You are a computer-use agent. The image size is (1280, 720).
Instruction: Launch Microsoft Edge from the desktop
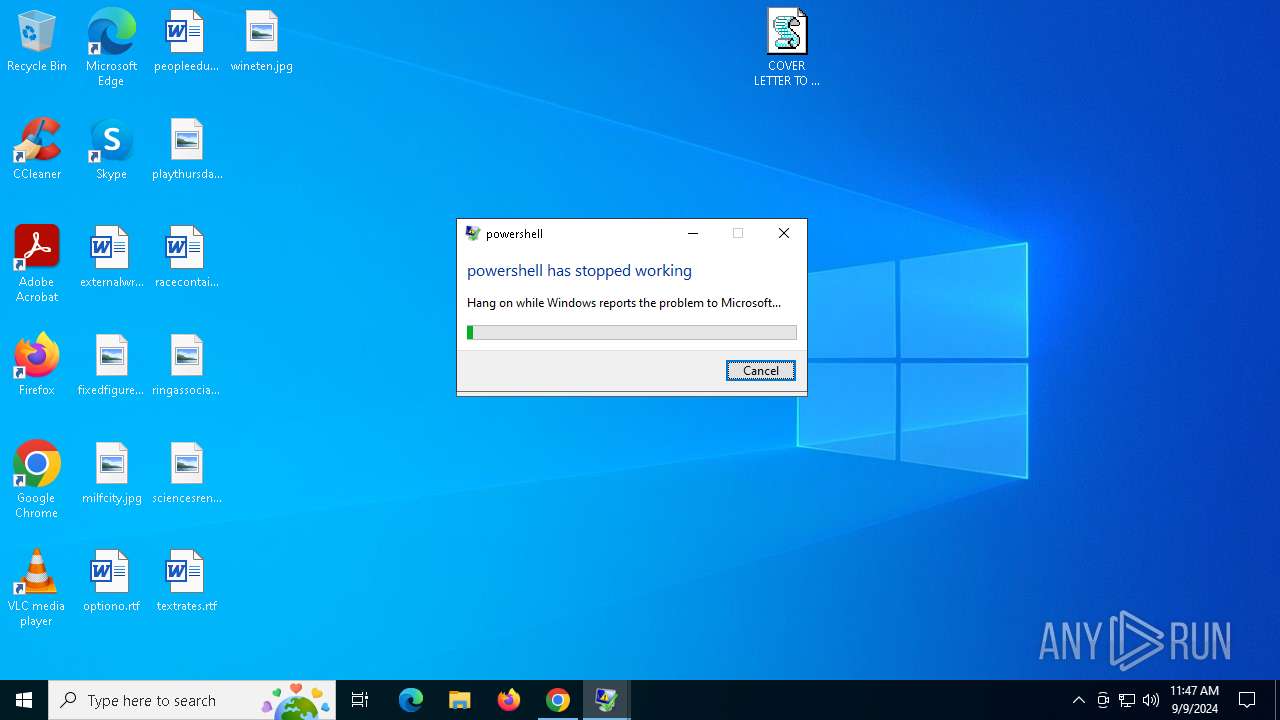111,48
